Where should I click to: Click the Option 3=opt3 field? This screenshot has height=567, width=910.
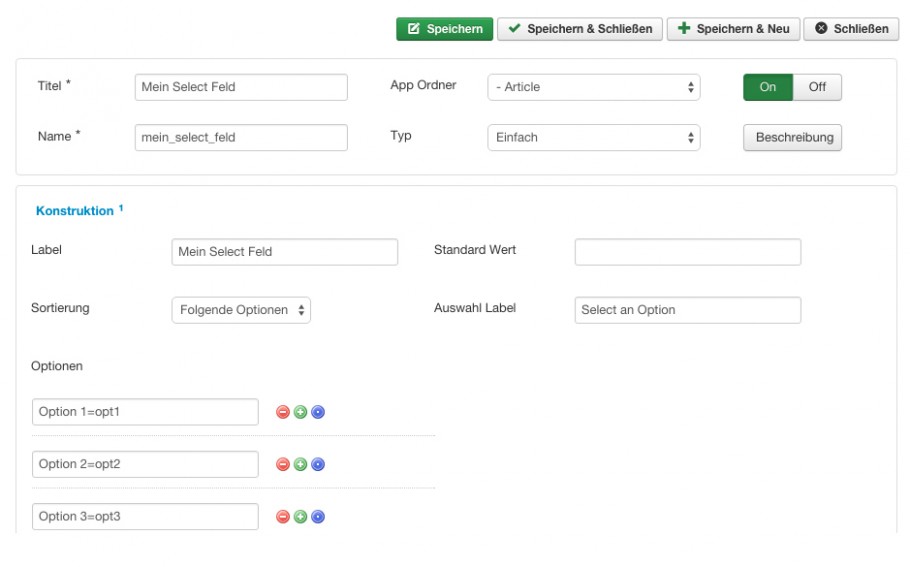pos(145,517)
